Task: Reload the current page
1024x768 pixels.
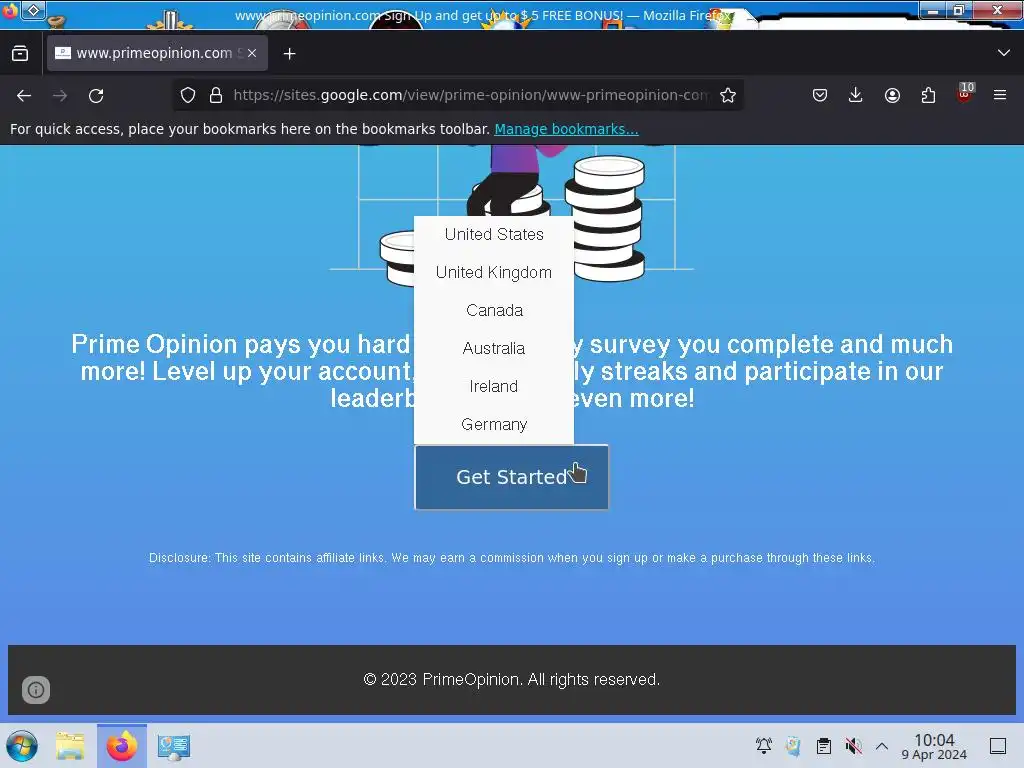Action: coord(96,95)
